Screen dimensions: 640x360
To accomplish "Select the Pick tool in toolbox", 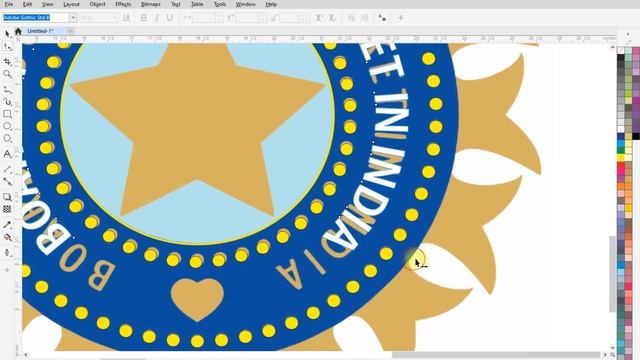I will [x=7, y=34].
